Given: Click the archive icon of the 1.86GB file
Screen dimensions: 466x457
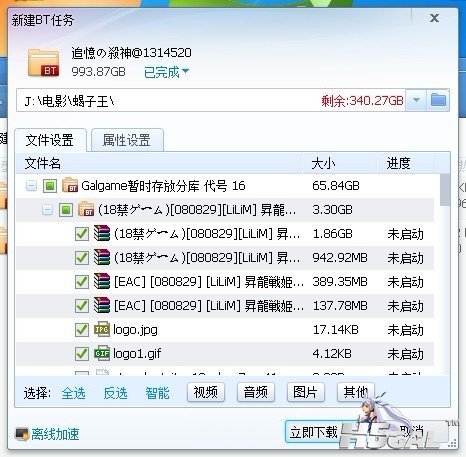Looking at the screenshot, I should tap(102, 233).
